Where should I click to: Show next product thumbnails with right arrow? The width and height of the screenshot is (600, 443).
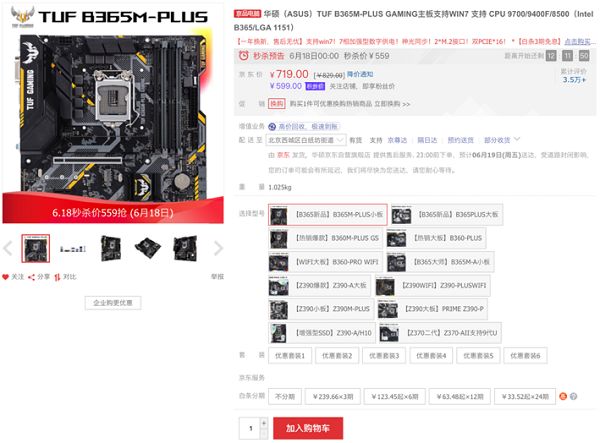pyautogui.click(x=218, y=248)
